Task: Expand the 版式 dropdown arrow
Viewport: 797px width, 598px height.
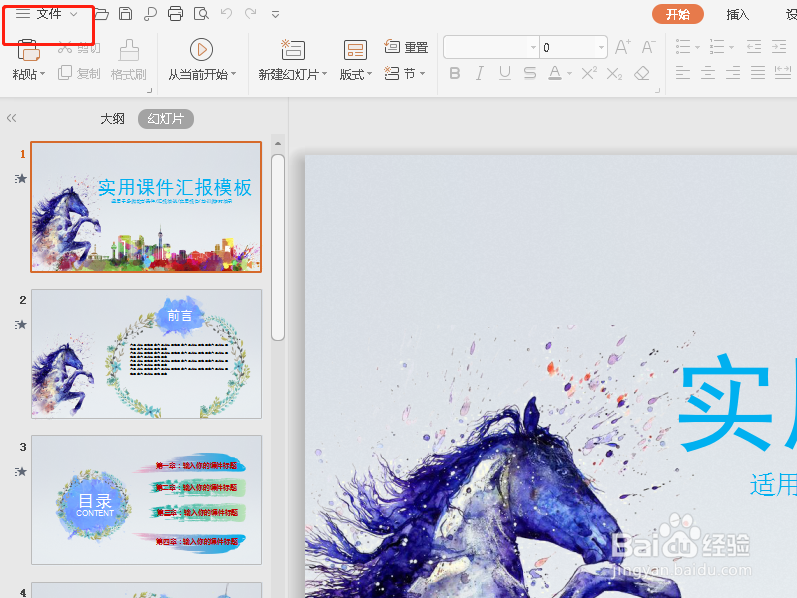Action: (x=370, y=74)
